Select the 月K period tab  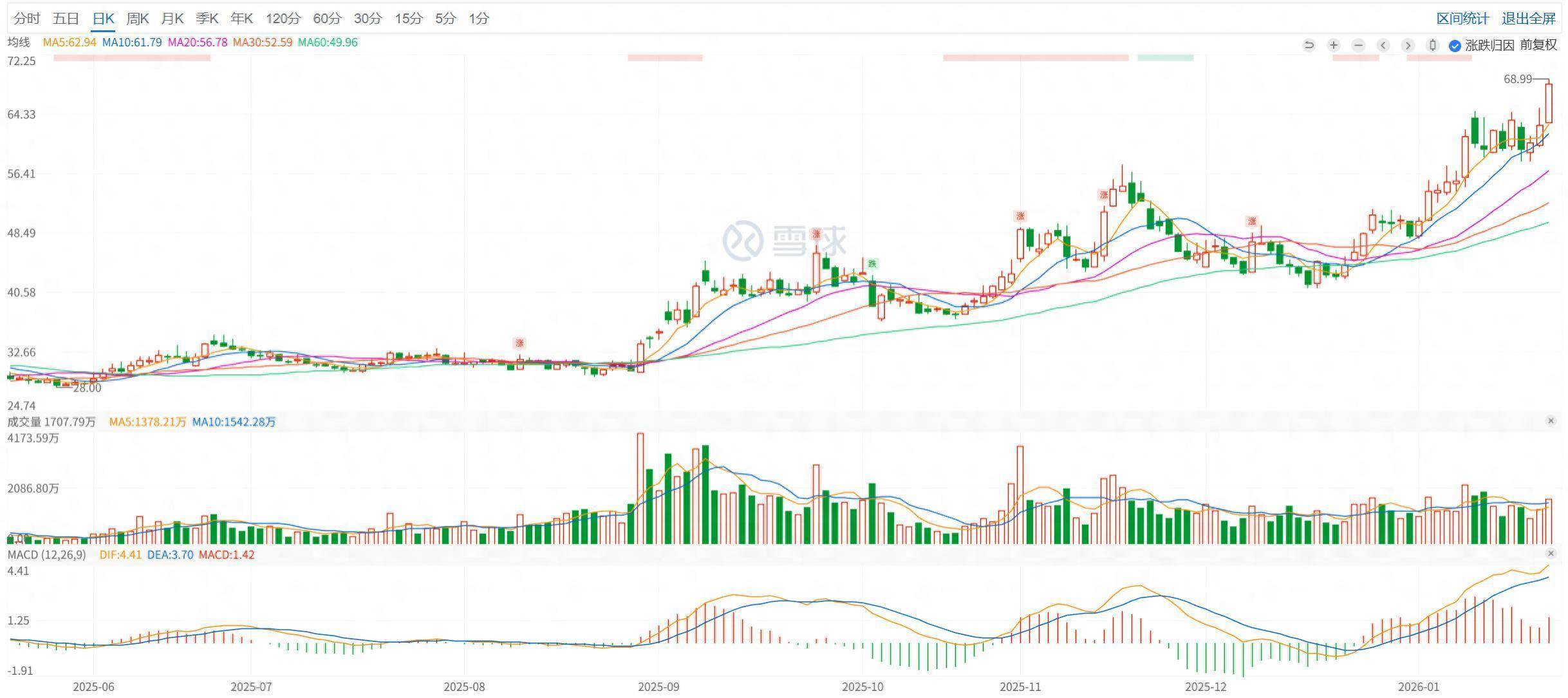(172, 19)
